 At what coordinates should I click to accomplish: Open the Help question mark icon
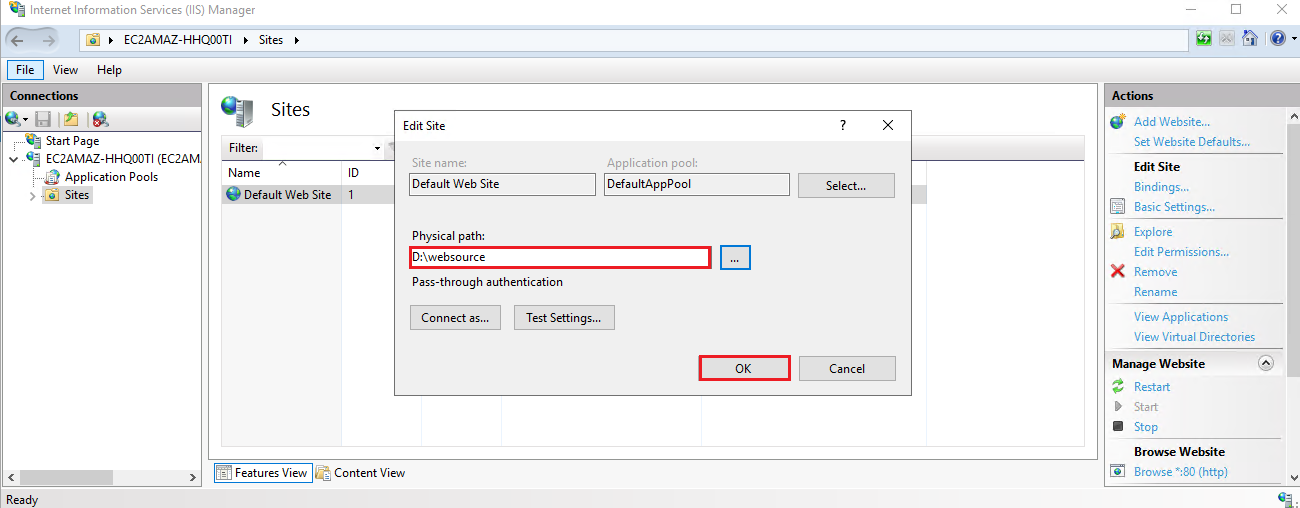pyautogui.click(x=1277, y=39)
